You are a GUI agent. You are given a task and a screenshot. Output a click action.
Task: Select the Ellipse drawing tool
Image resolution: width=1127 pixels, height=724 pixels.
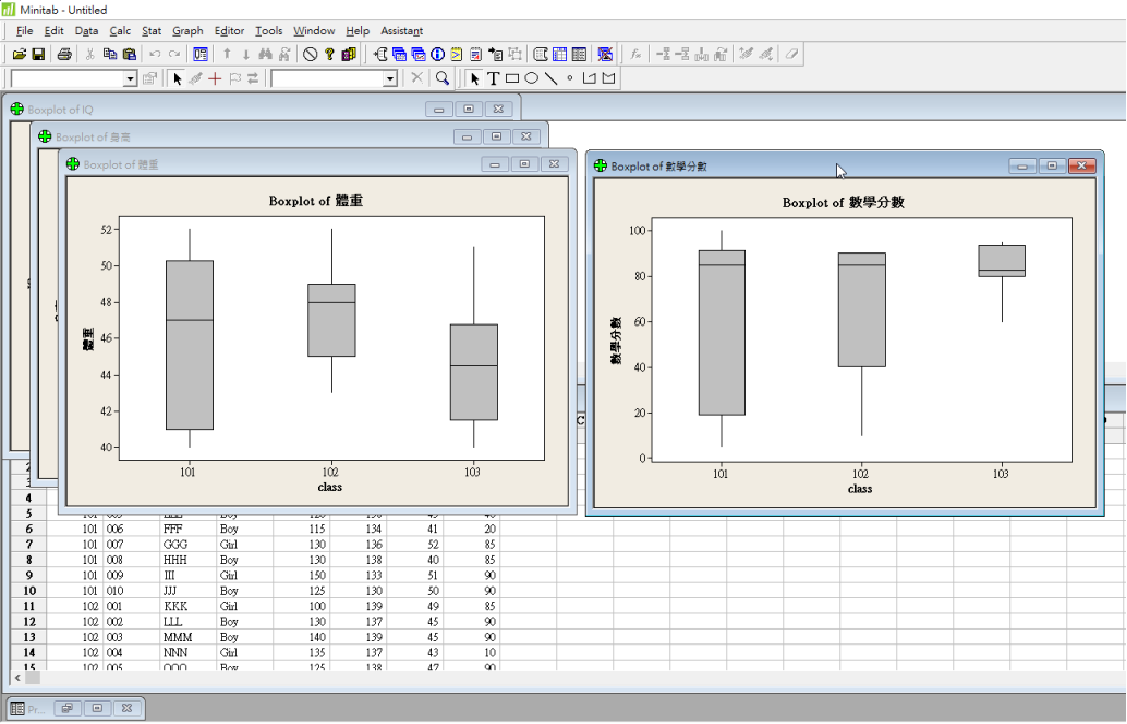pyautogui.click(x=531, y=78)
